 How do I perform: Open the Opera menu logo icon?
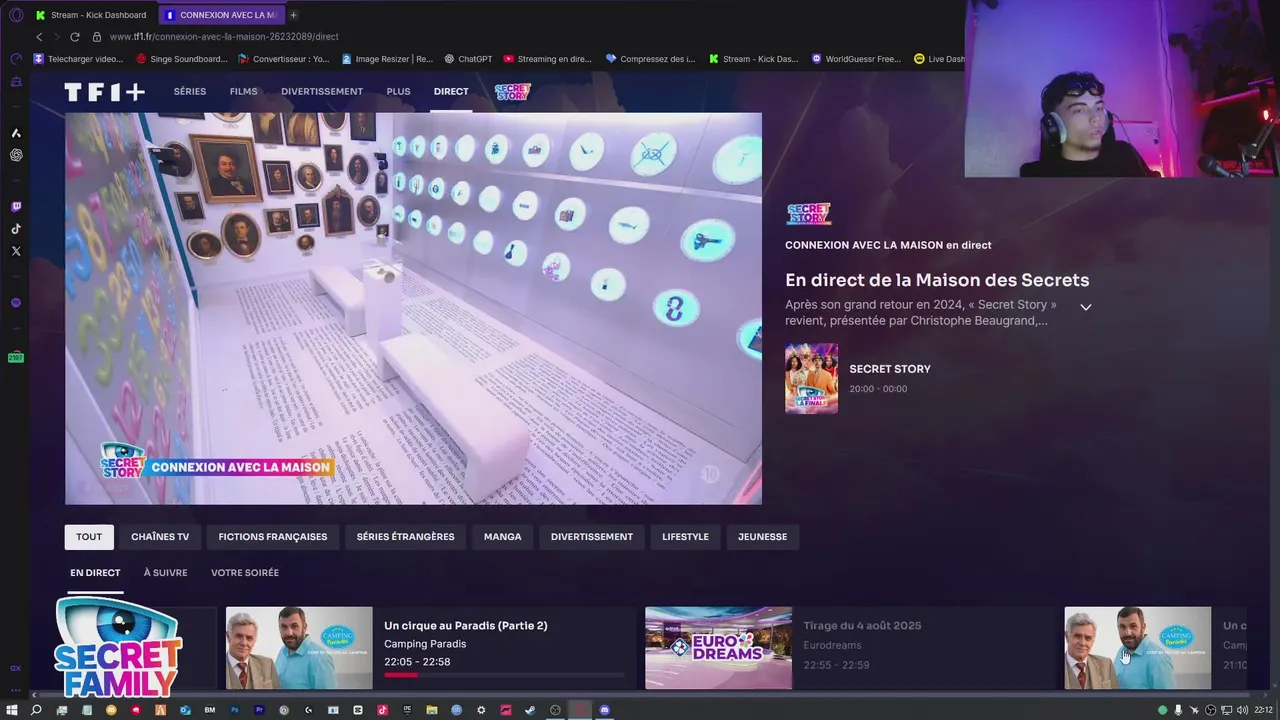click(16, 15)
